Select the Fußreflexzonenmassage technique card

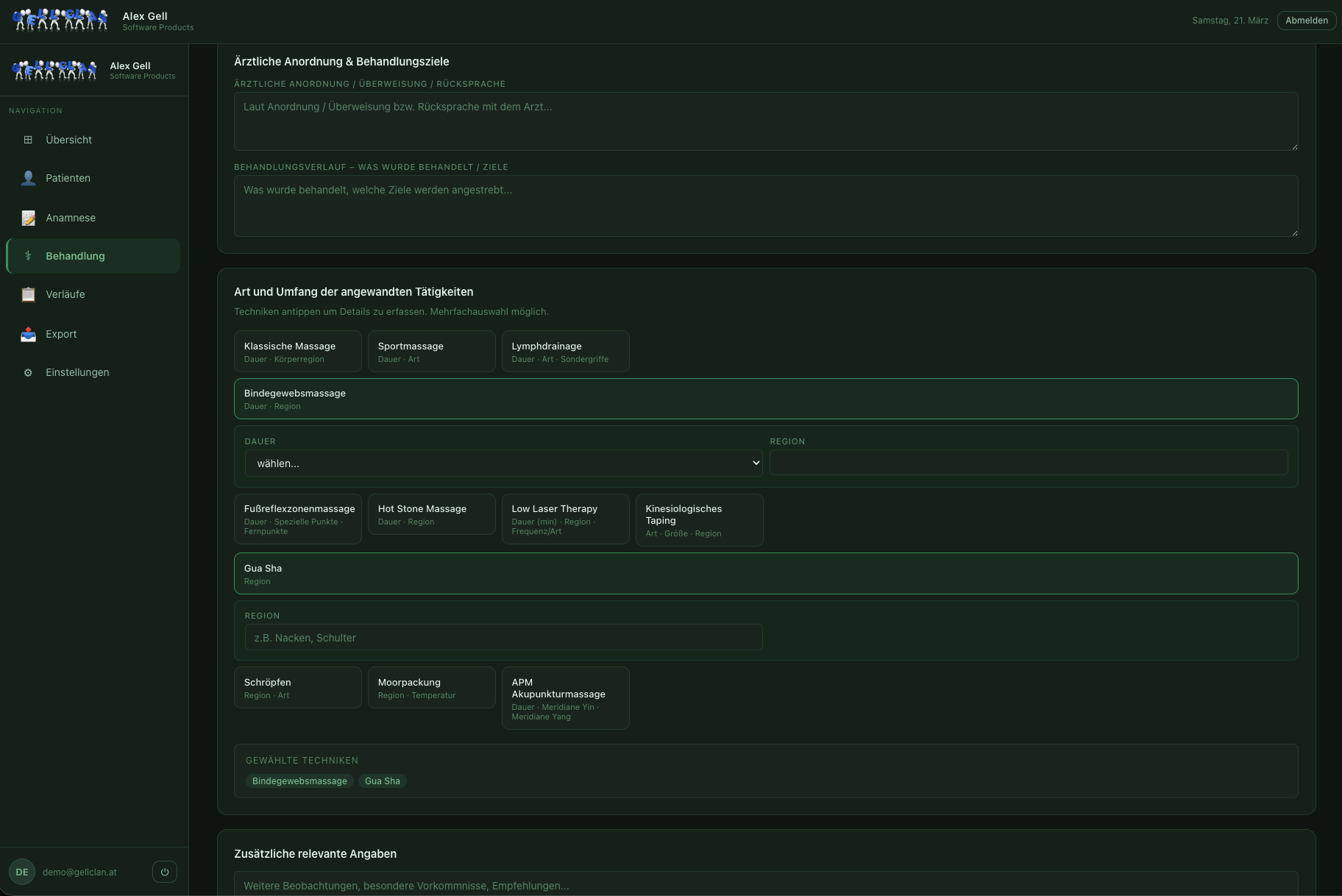(x=298, y=519)
